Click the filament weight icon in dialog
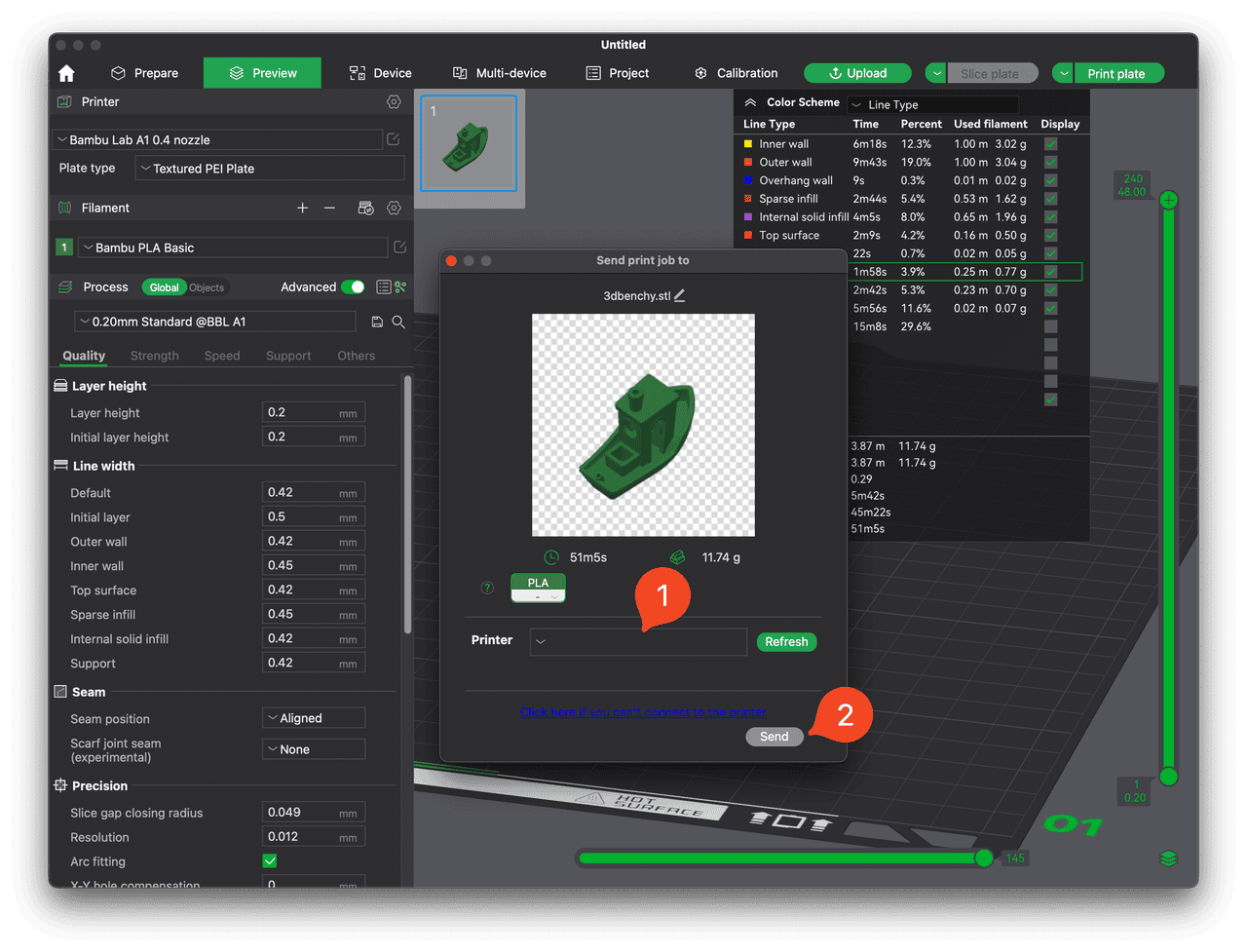The image size is (1247, 952). click(x=678, y=557)
